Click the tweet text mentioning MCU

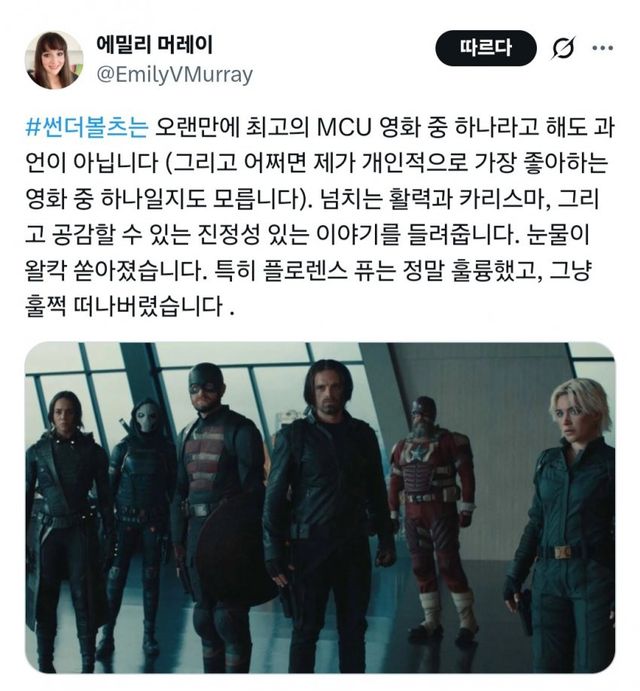click(320, 127)
